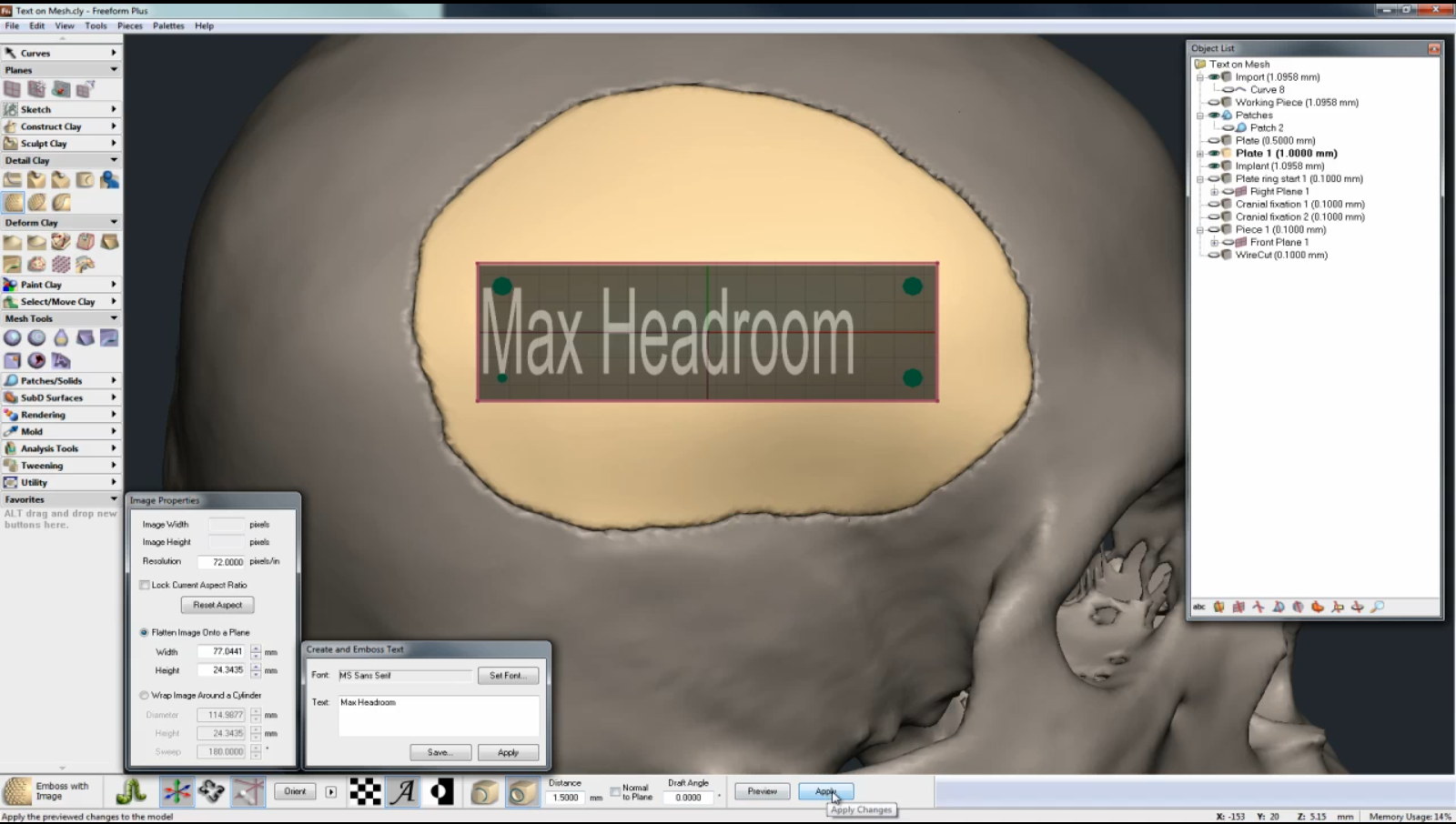Click the Preview button
1456x824 pixels.
(x=763, y=791)
